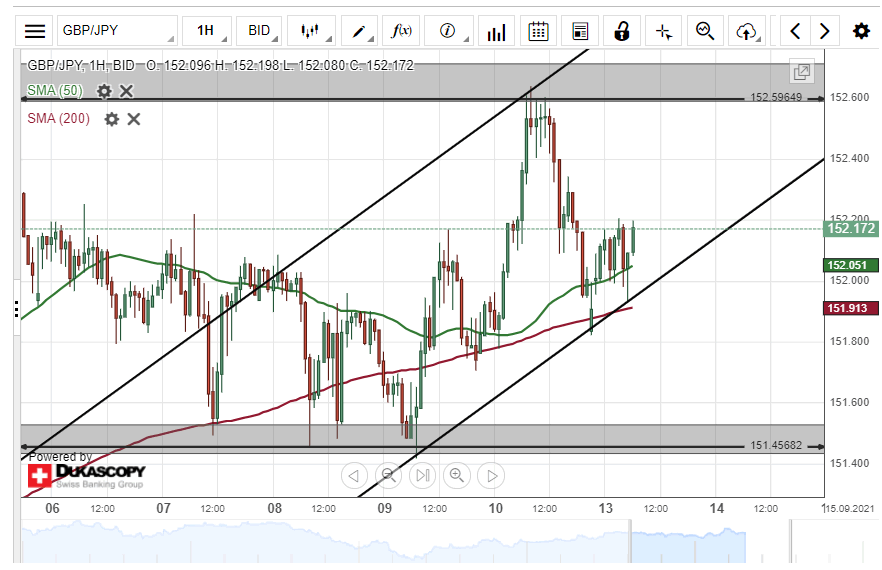Click the bar chart volume icon
This screenshot has width=882, height=570.
[496, 30]
